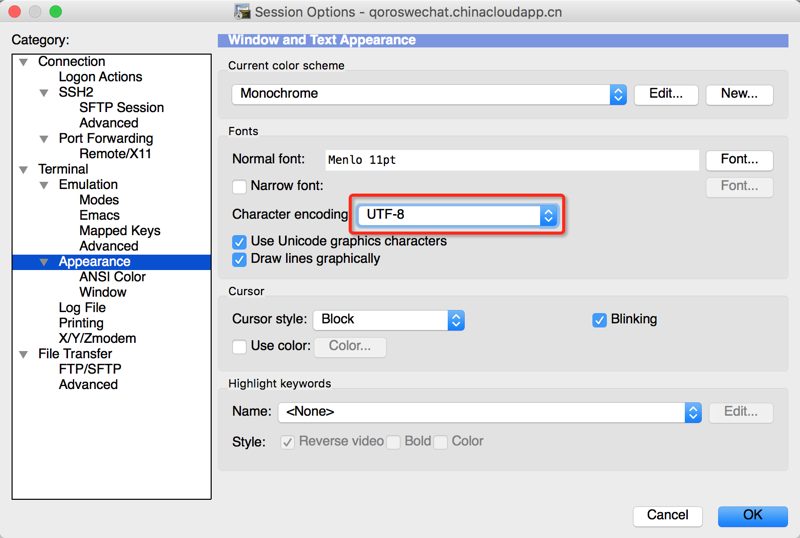Select SFTP Session in category tree
The image size is (800, 538).
pos(121,108)
